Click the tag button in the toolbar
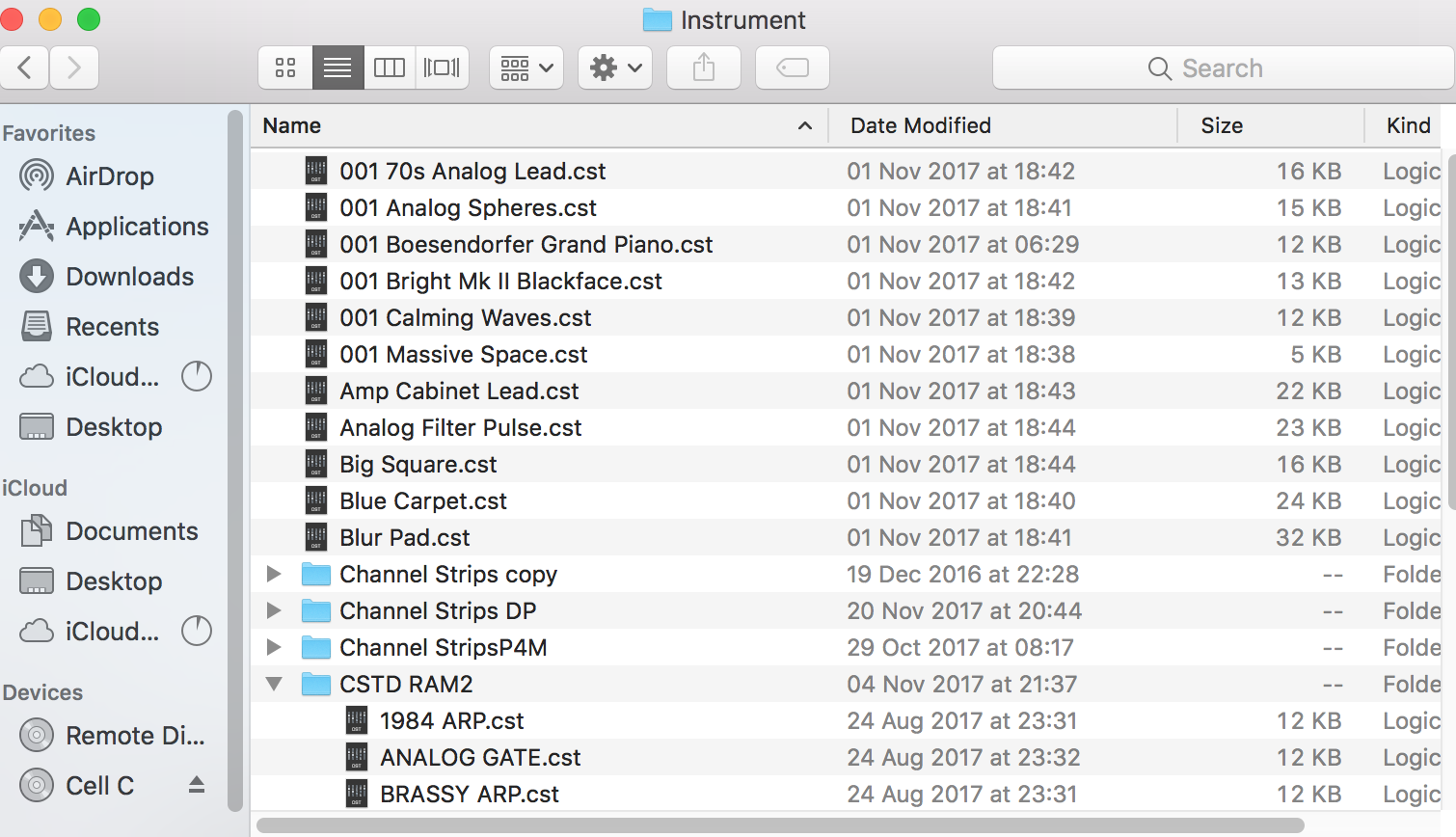 tap(792, 67)
